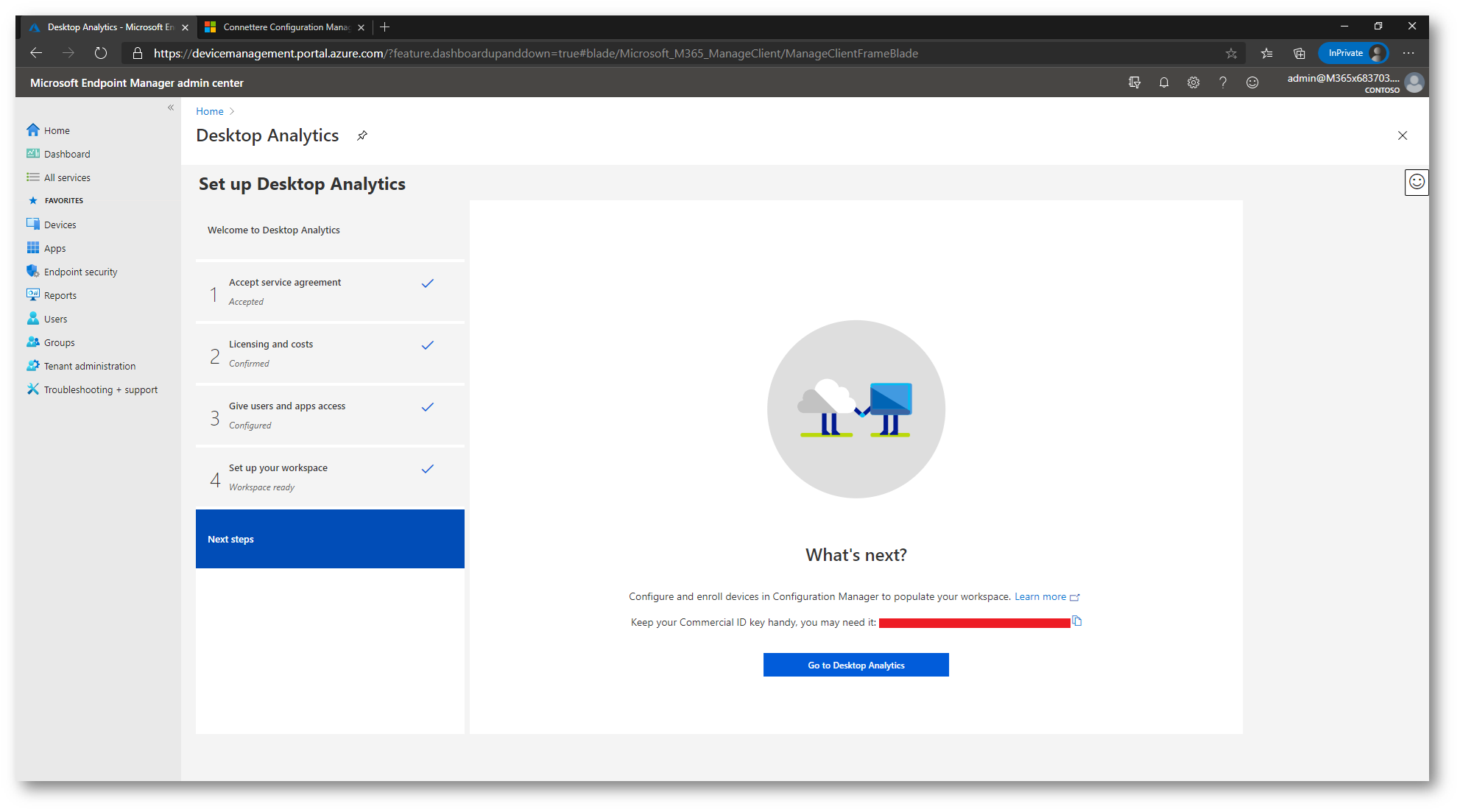1460x812 pixels.
Task: Open the browser settings and more menu
Action: [x=1408, y=53]
